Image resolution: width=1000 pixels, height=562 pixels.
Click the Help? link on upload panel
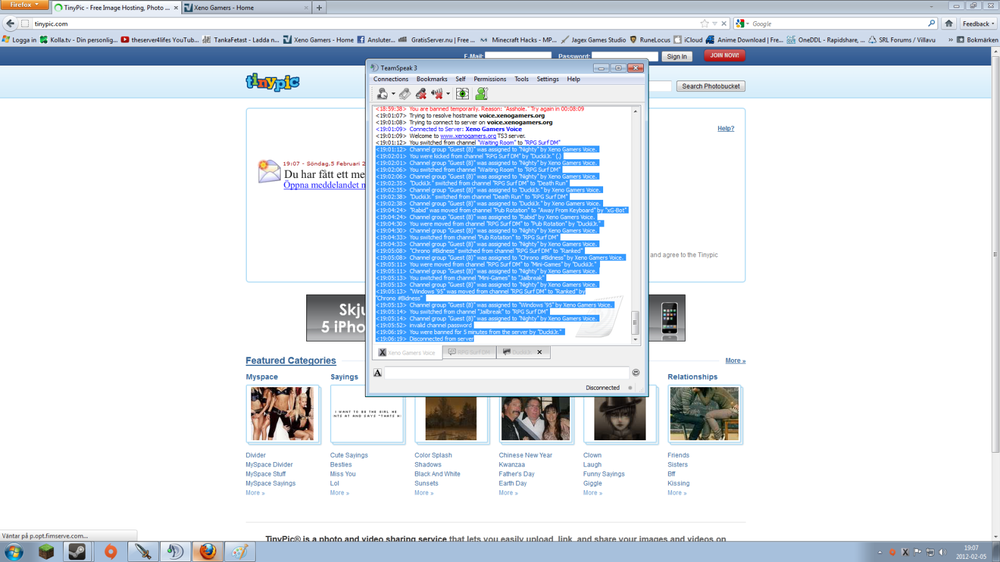pos(726,128)
